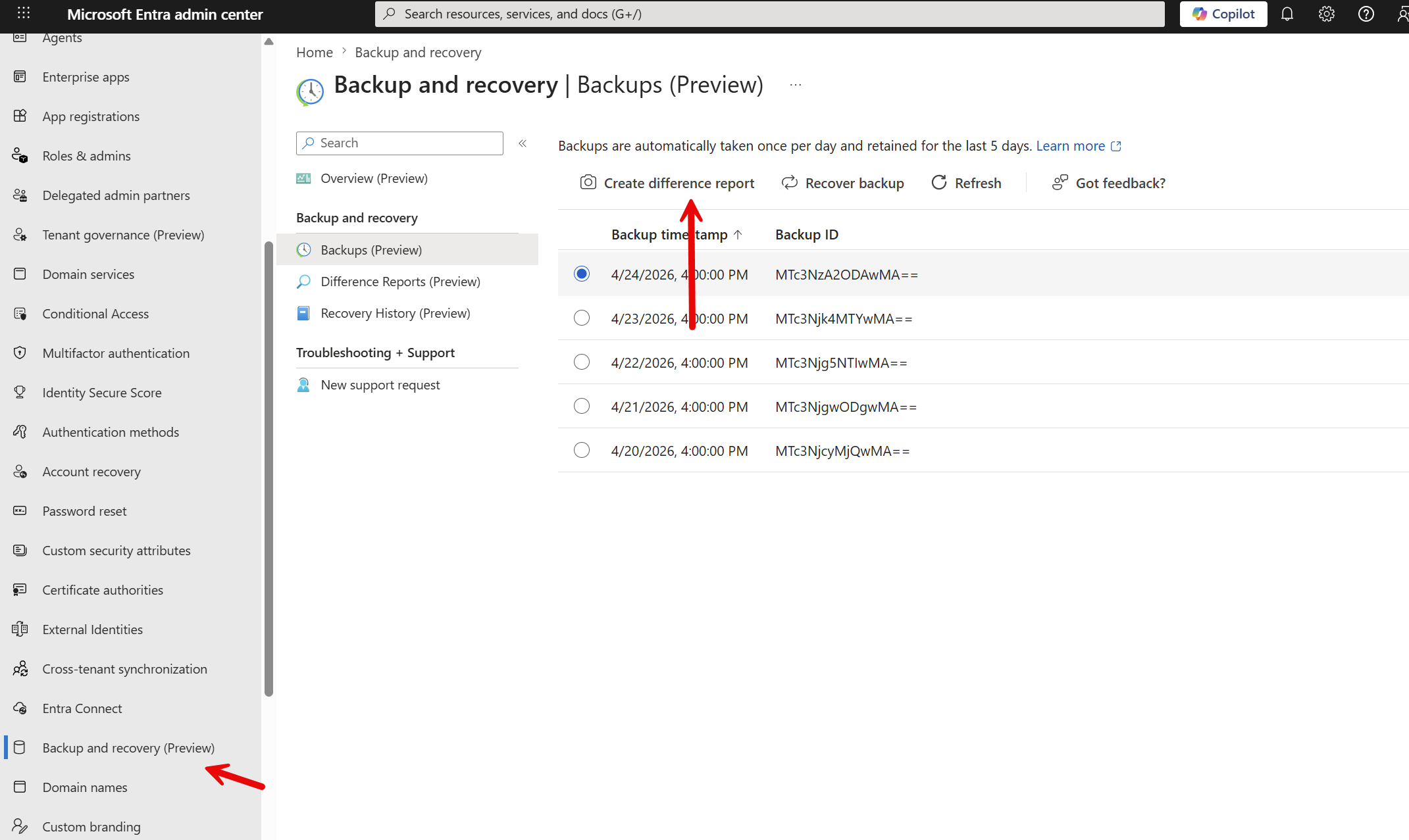Click Got feedback? icon

coord(1060,183)
